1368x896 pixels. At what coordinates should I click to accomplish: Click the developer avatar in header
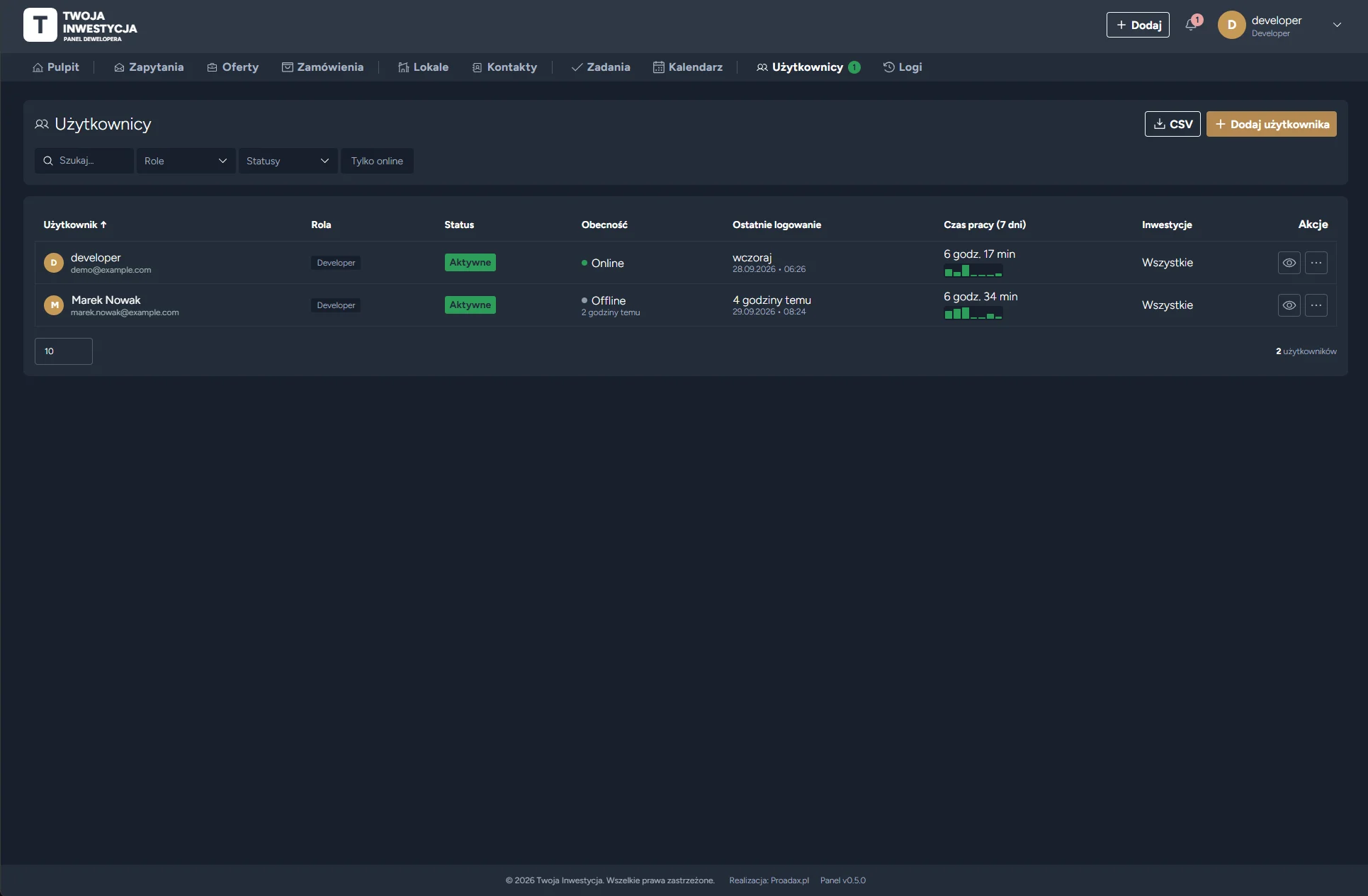[1231, 25]
